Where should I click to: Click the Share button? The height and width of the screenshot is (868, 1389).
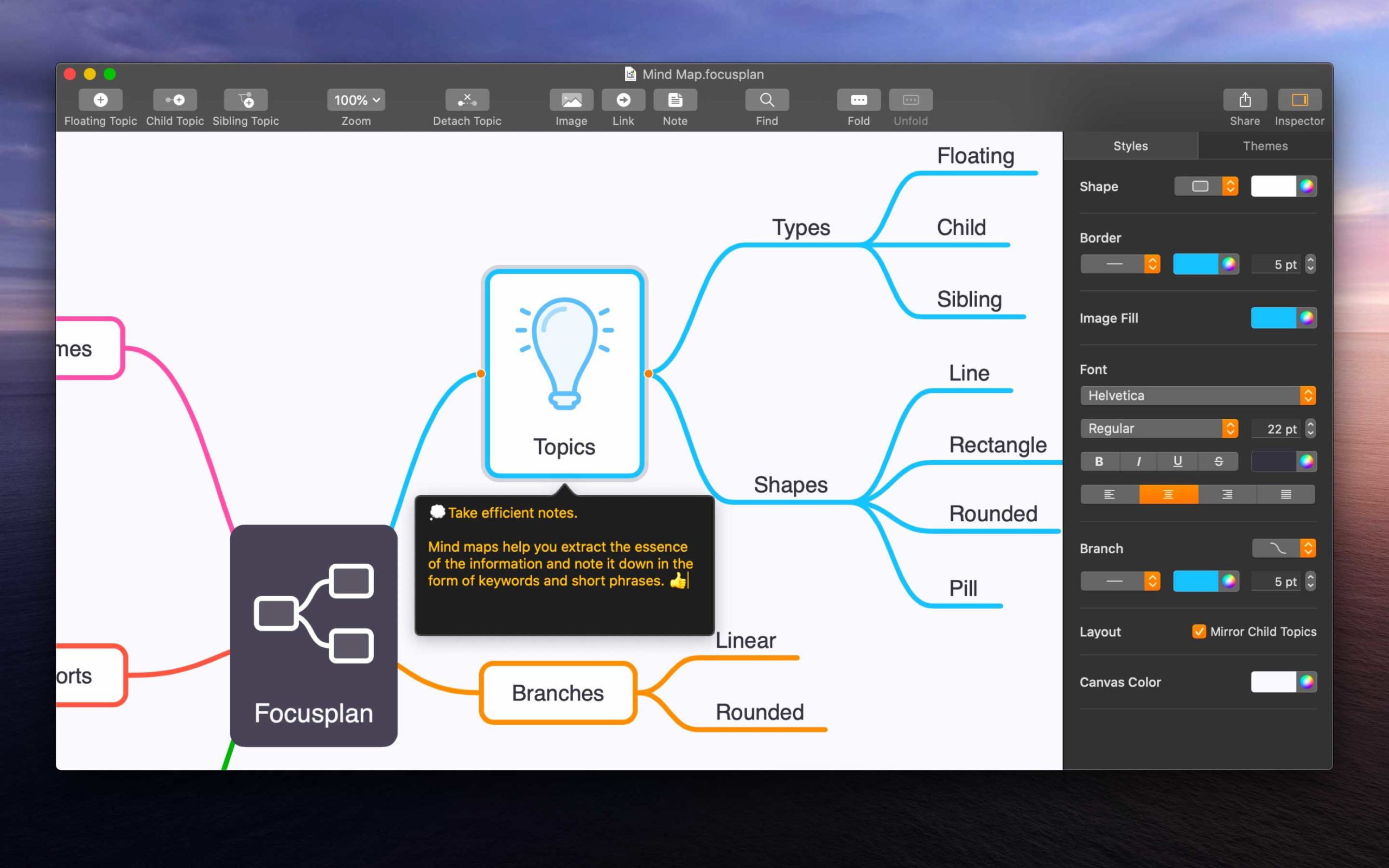(x=1244, y=100)
